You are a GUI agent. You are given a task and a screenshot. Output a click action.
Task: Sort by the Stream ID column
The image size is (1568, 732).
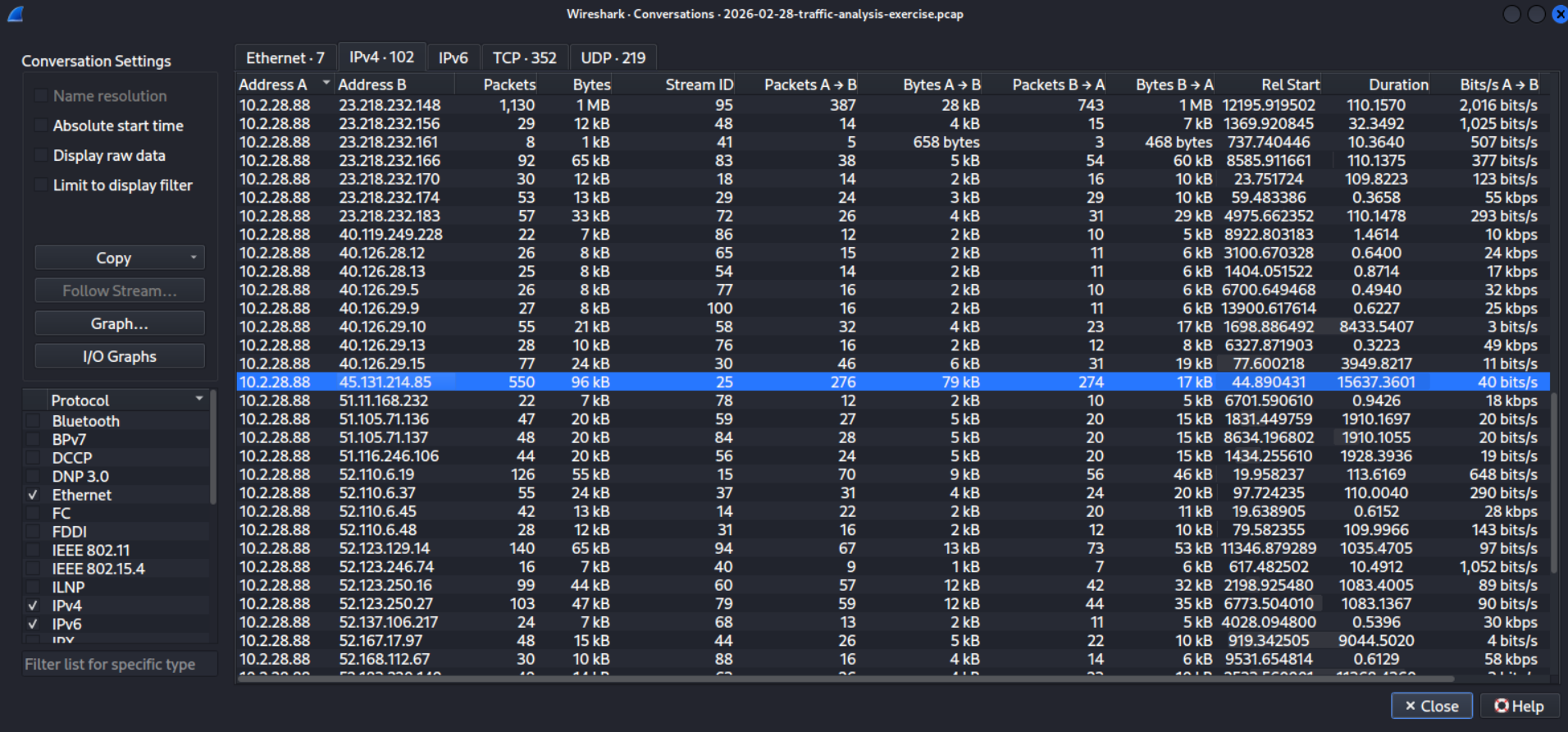point(674,85)
